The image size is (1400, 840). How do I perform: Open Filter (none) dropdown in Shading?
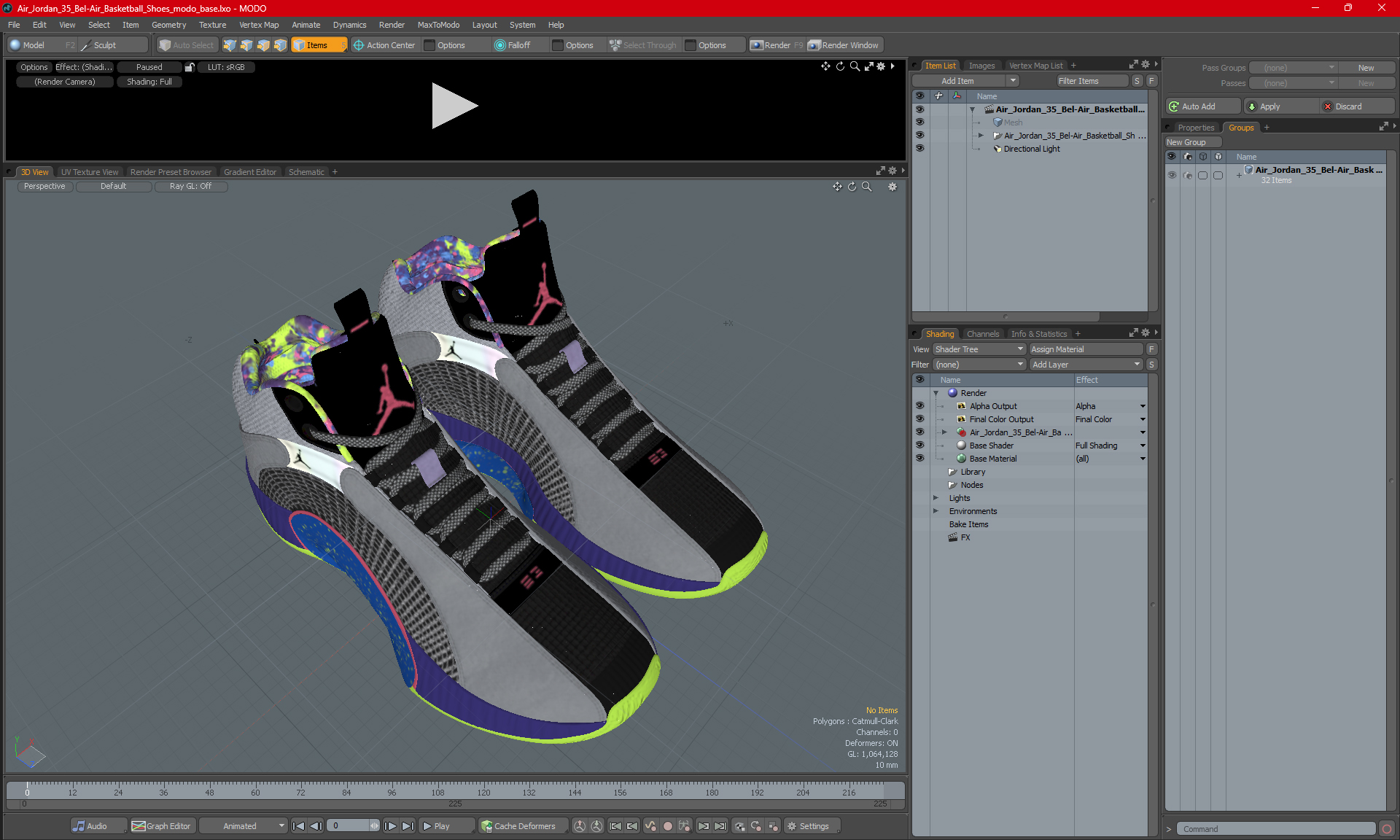point(979,365)
